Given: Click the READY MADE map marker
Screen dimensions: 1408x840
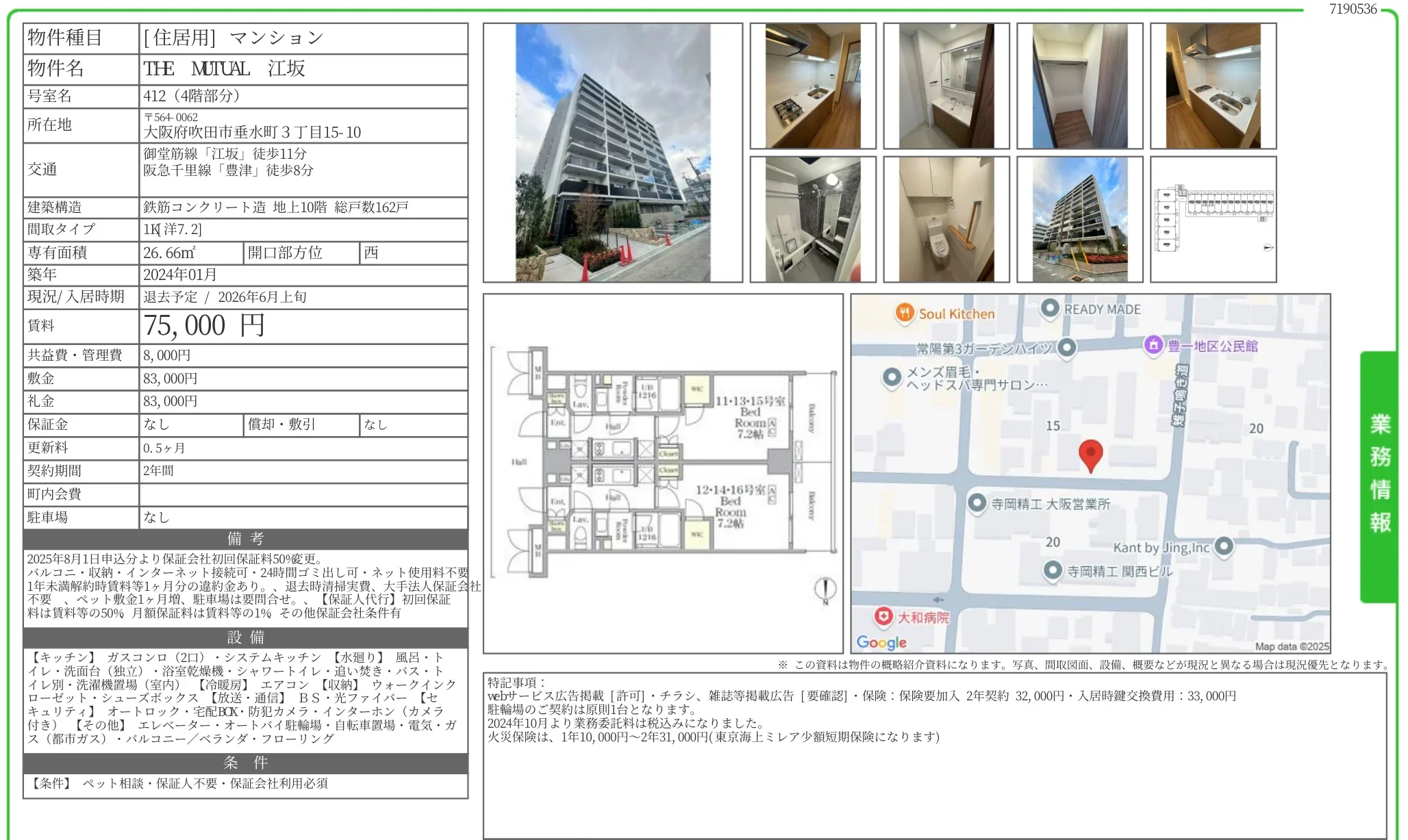Looking at the screenshot, I should pyautogui.click(x=1050, y=308).
